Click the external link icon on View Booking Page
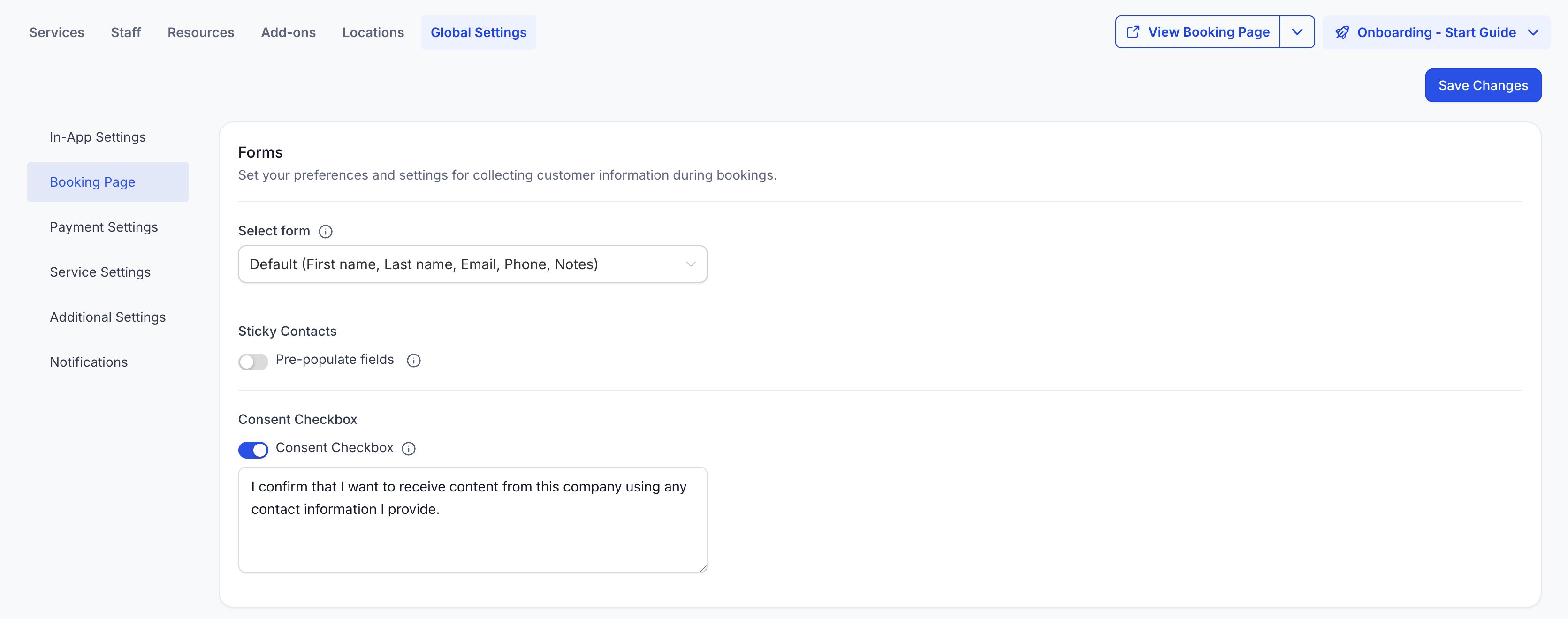This screenshot has height=619, width=1568. [x=1133, y=32]
